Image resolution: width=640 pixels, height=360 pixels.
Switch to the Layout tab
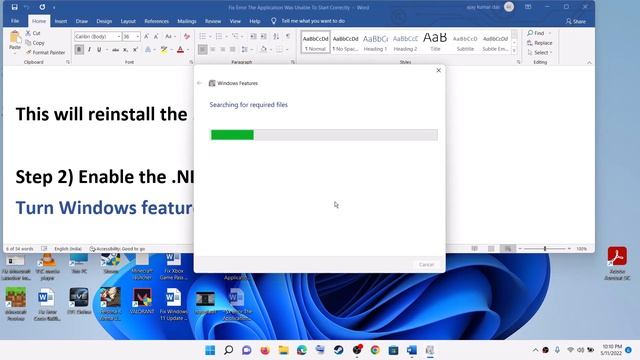click(128, 21)
